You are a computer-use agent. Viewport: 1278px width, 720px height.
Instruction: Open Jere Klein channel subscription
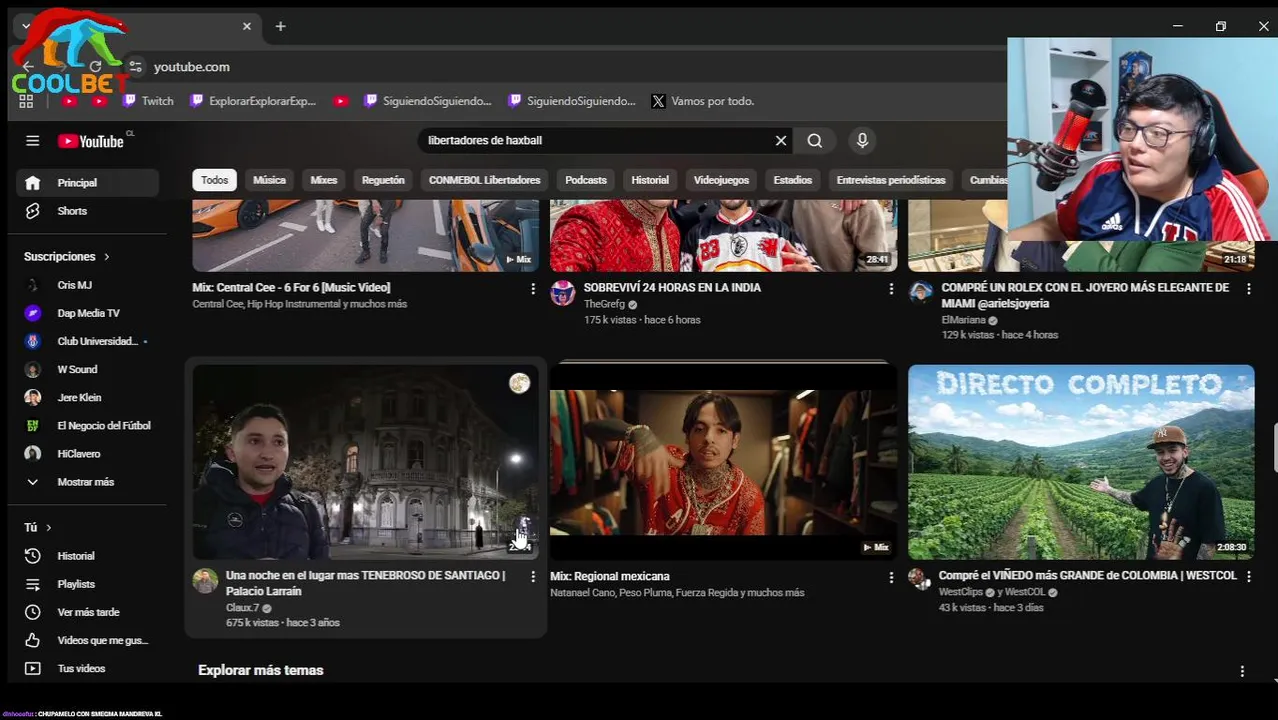[88, 397]
